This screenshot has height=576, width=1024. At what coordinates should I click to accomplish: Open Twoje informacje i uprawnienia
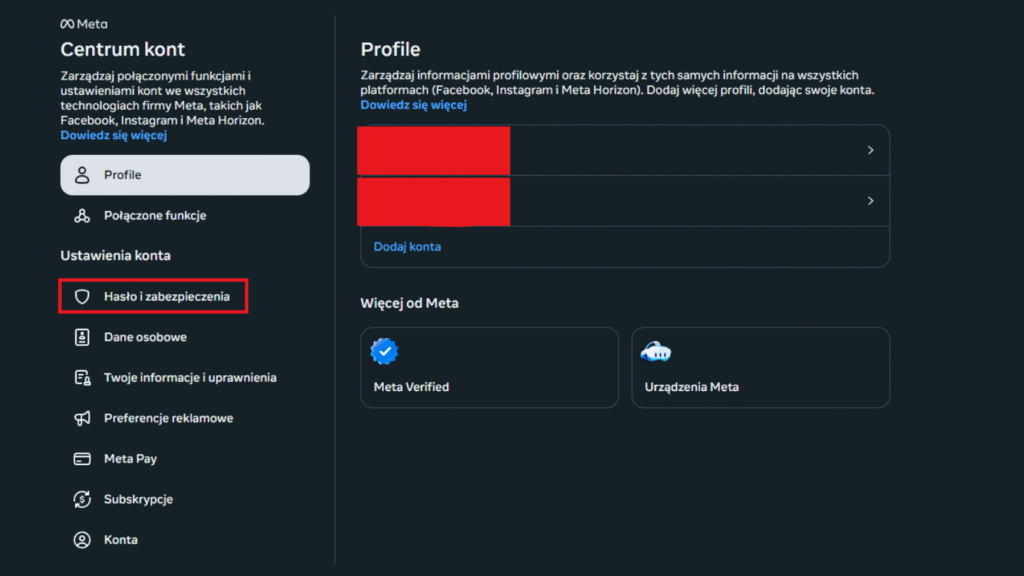[185, 377]
